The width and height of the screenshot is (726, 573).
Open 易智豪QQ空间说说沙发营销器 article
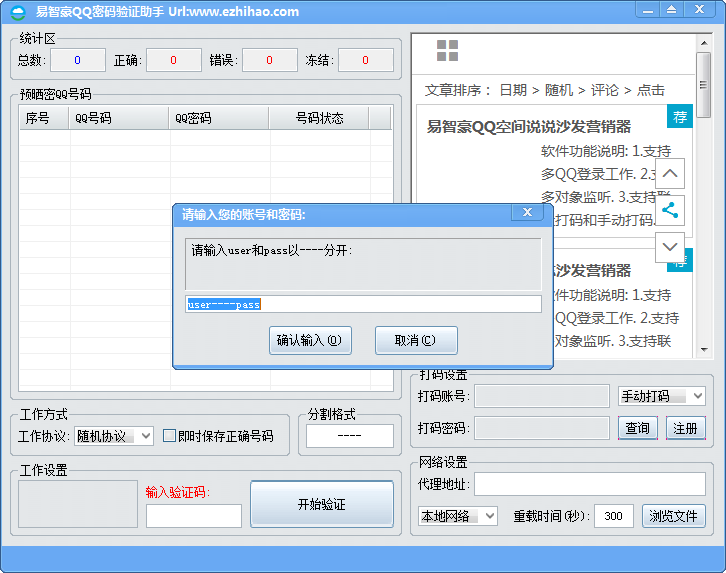[528, 127]
